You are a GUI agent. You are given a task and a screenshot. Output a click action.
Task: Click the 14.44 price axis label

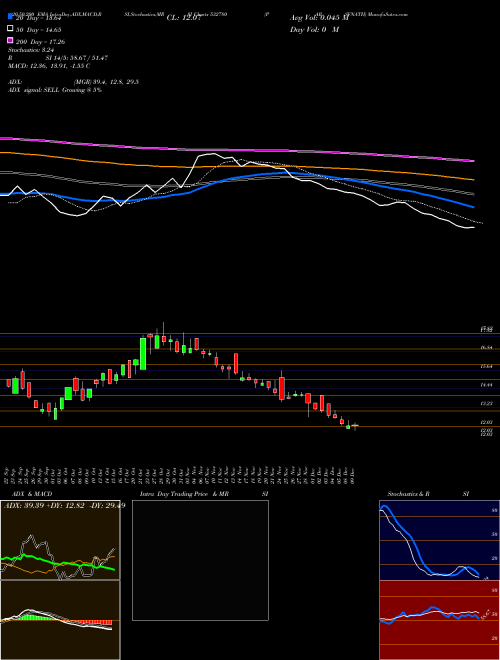[487, 385]
